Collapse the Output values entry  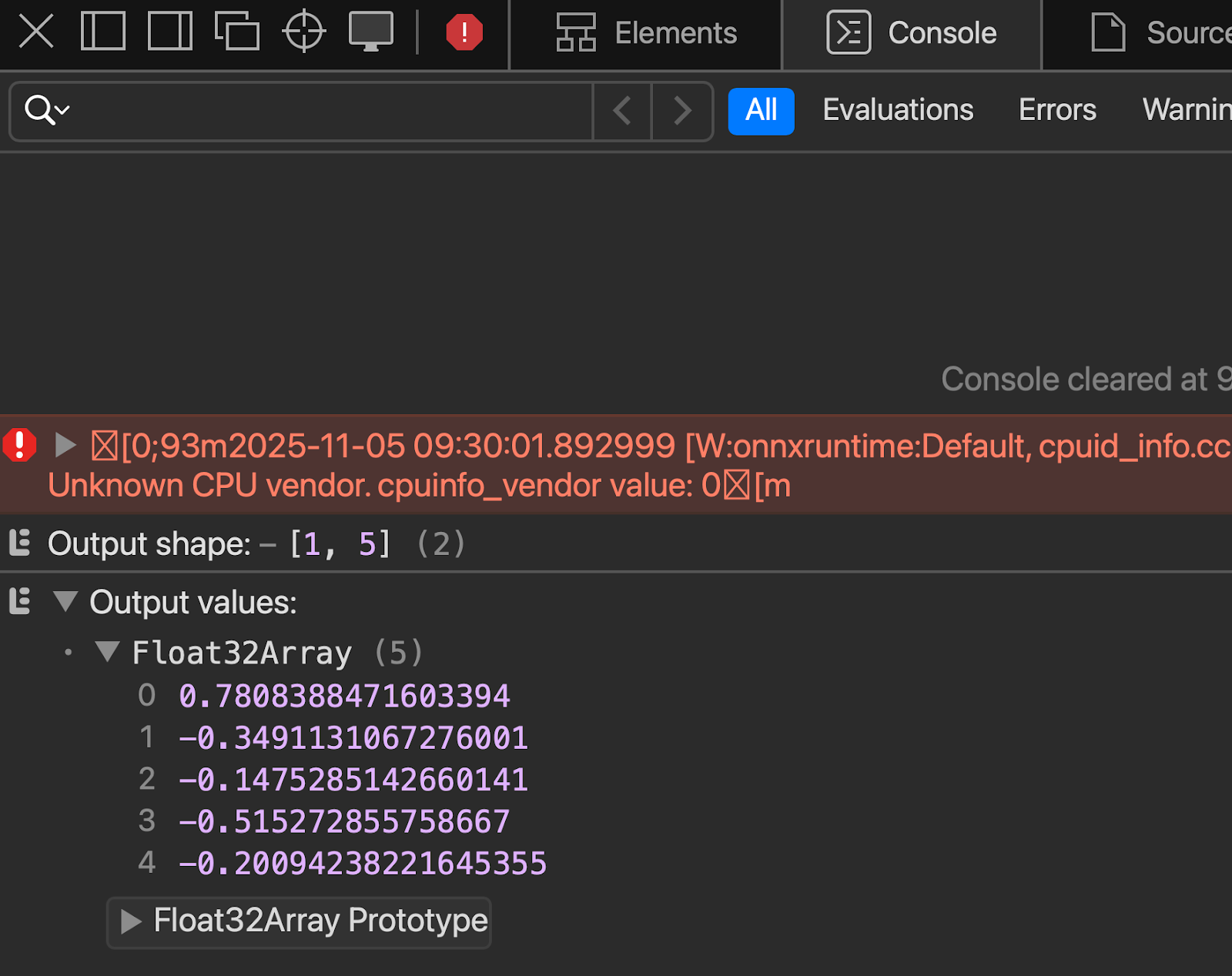coord(66,603)
